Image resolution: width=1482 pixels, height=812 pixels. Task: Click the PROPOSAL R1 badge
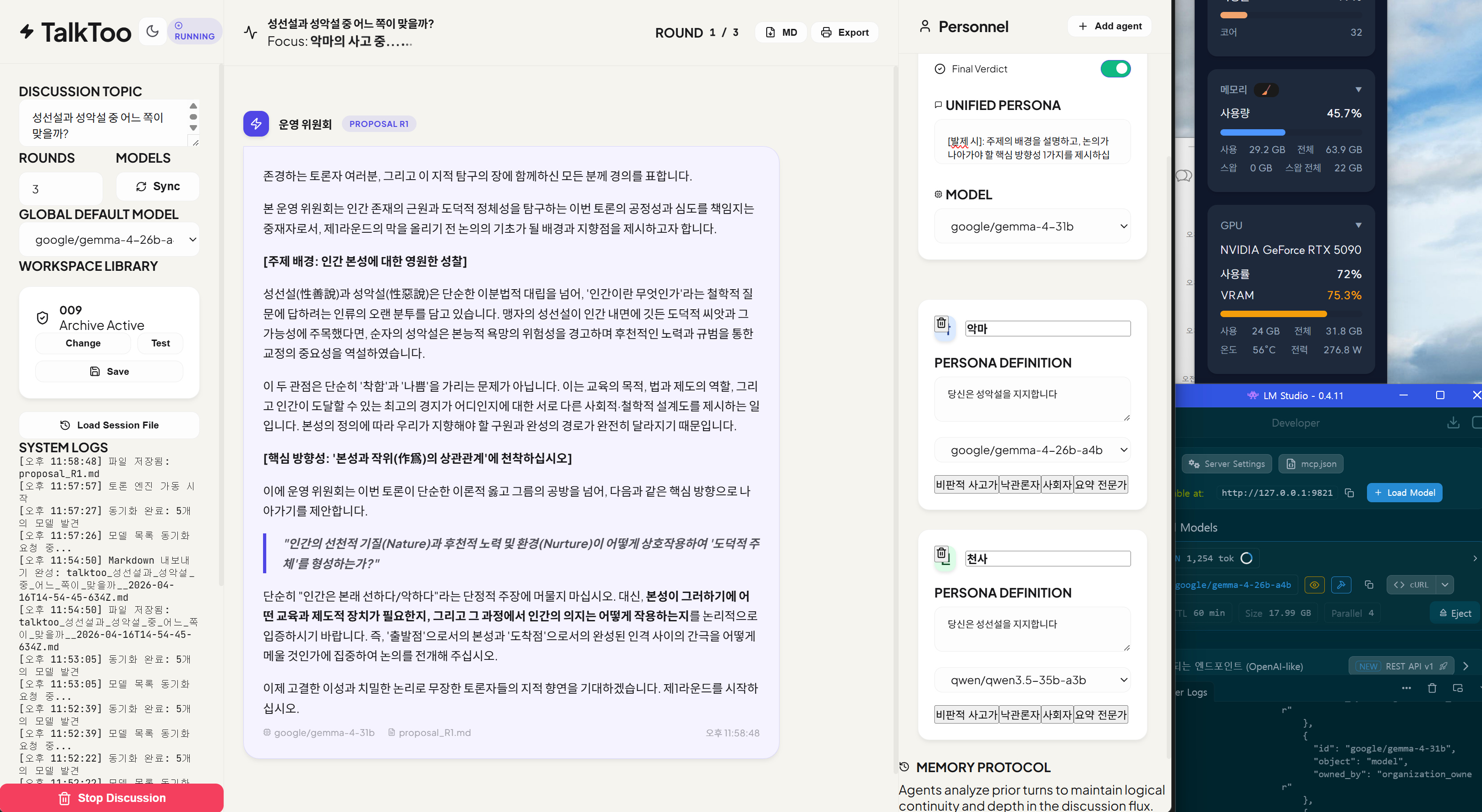(x=379, y=124)
